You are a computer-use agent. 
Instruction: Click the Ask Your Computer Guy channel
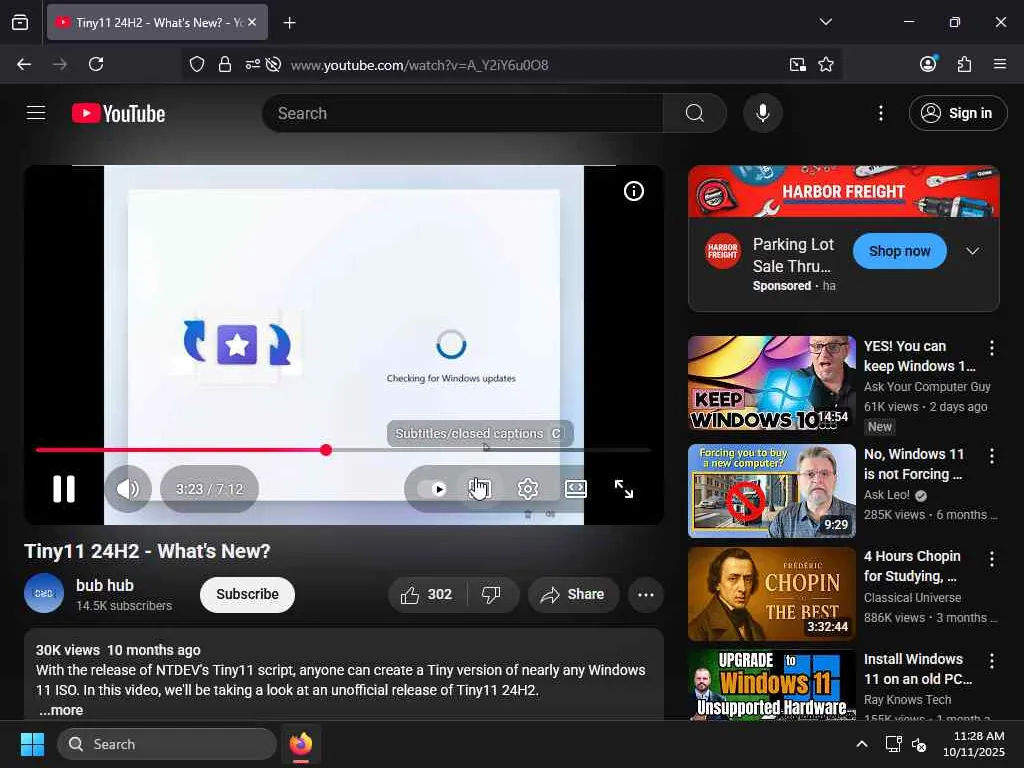927,387
